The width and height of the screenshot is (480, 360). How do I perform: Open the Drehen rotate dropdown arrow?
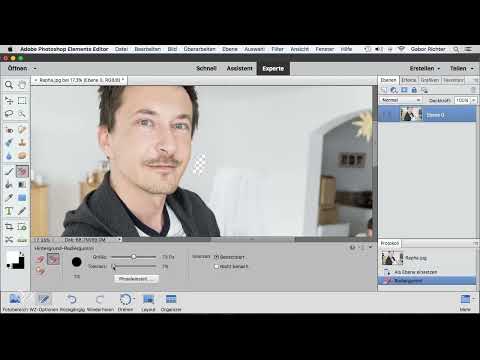point(134,298)
